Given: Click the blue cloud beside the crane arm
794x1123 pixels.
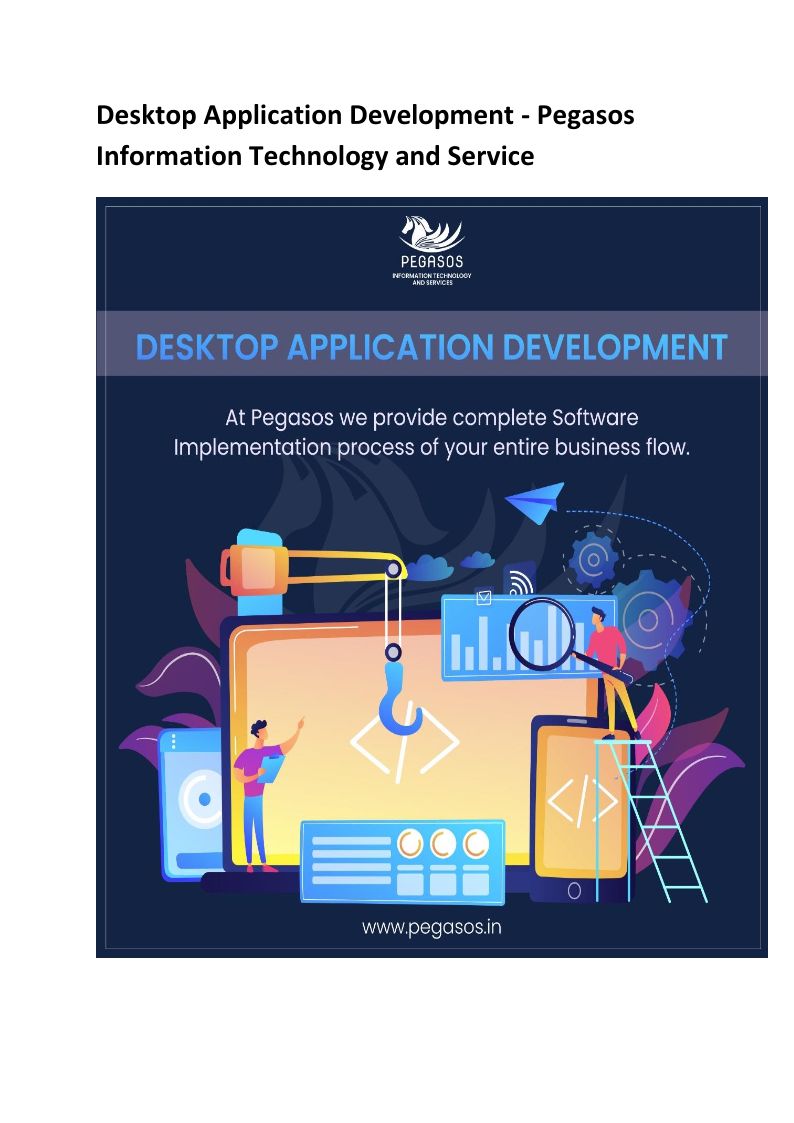Looking at the screenshot, I should (x=431, y=567).
